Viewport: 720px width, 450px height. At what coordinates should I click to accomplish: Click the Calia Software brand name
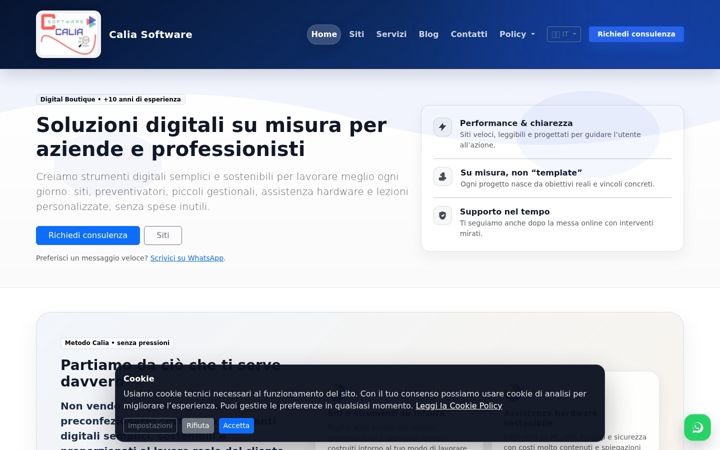point(151,34)
